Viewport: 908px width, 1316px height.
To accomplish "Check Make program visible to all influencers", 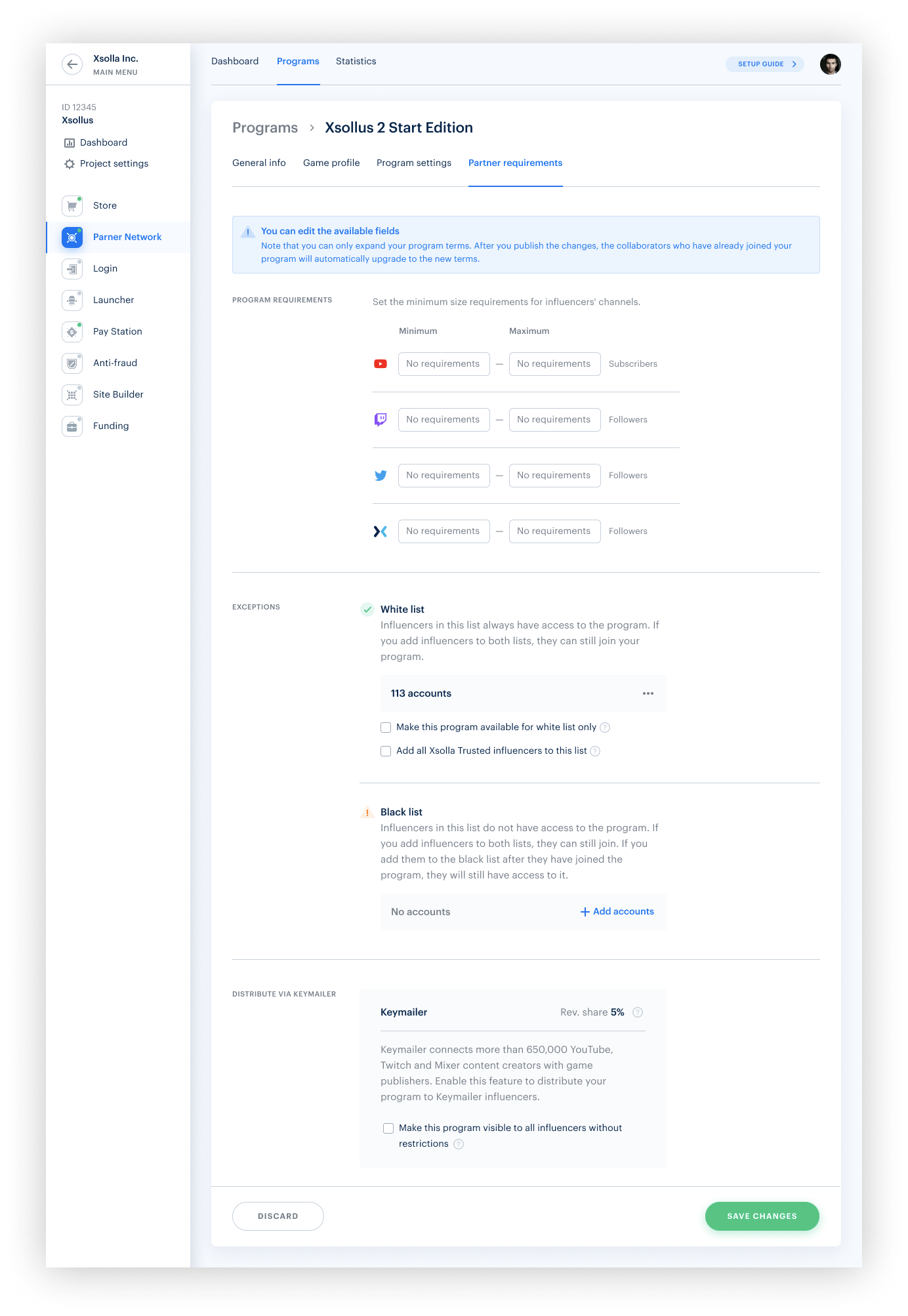I will pyautogui.click(x=388, y=1128).
